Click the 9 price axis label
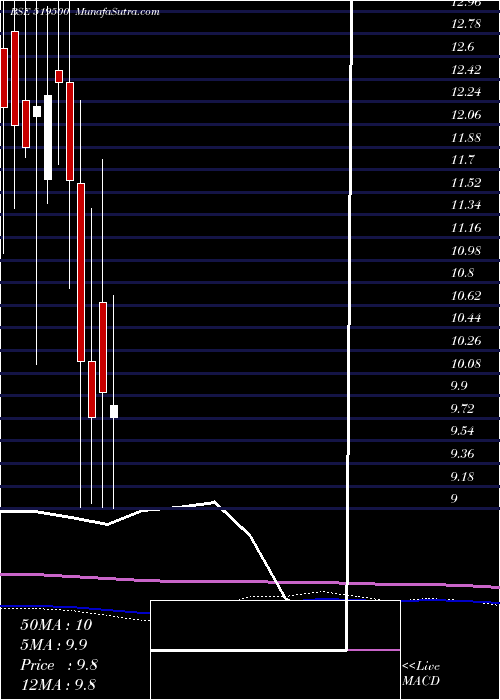 454,499
